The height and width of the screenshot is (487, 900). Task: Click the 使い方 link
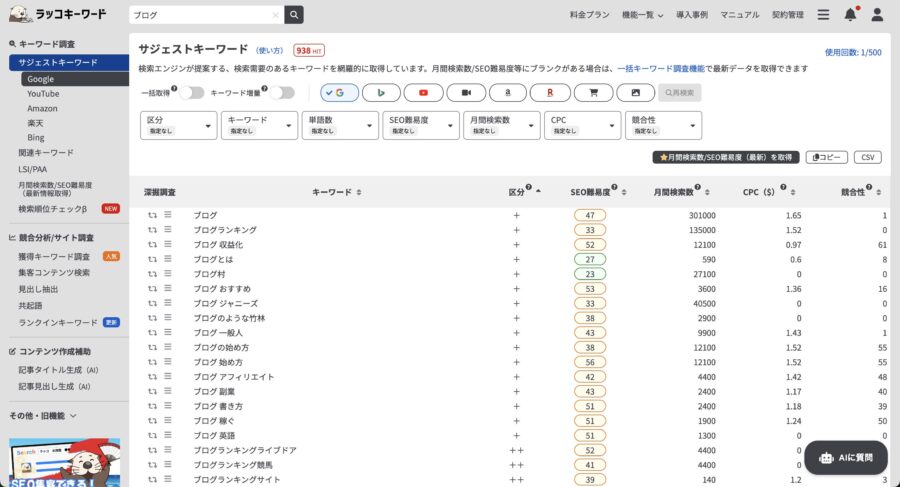(x=270, y=51)
